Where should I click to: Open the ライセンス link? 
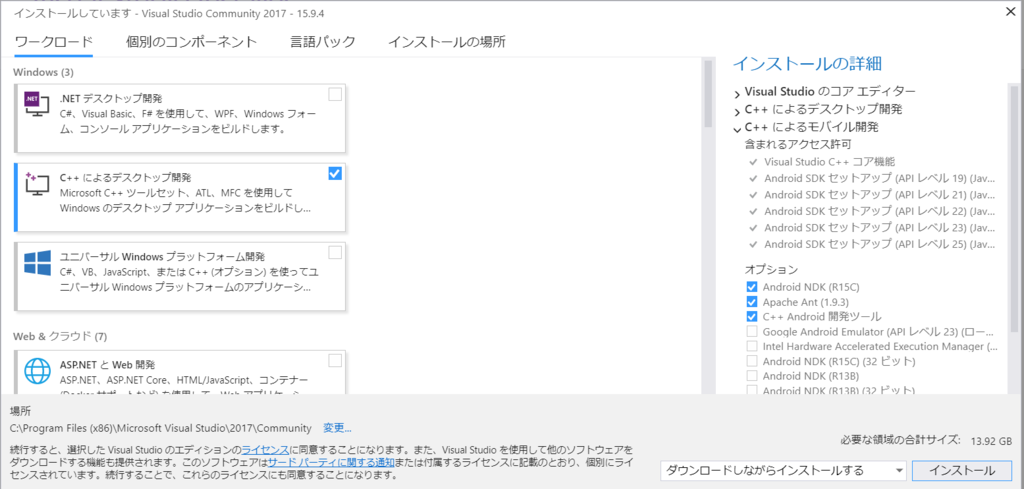point(266,450)
